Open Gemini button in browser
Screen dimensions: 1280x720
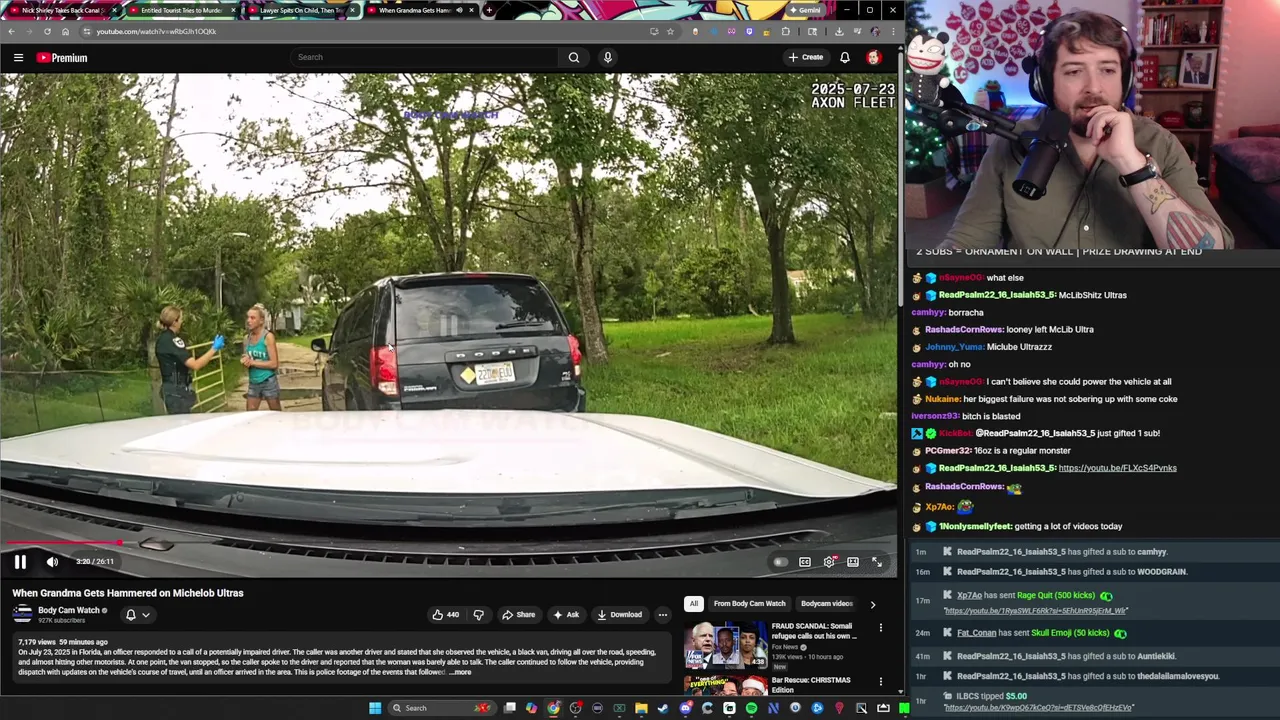click(805, 10)
